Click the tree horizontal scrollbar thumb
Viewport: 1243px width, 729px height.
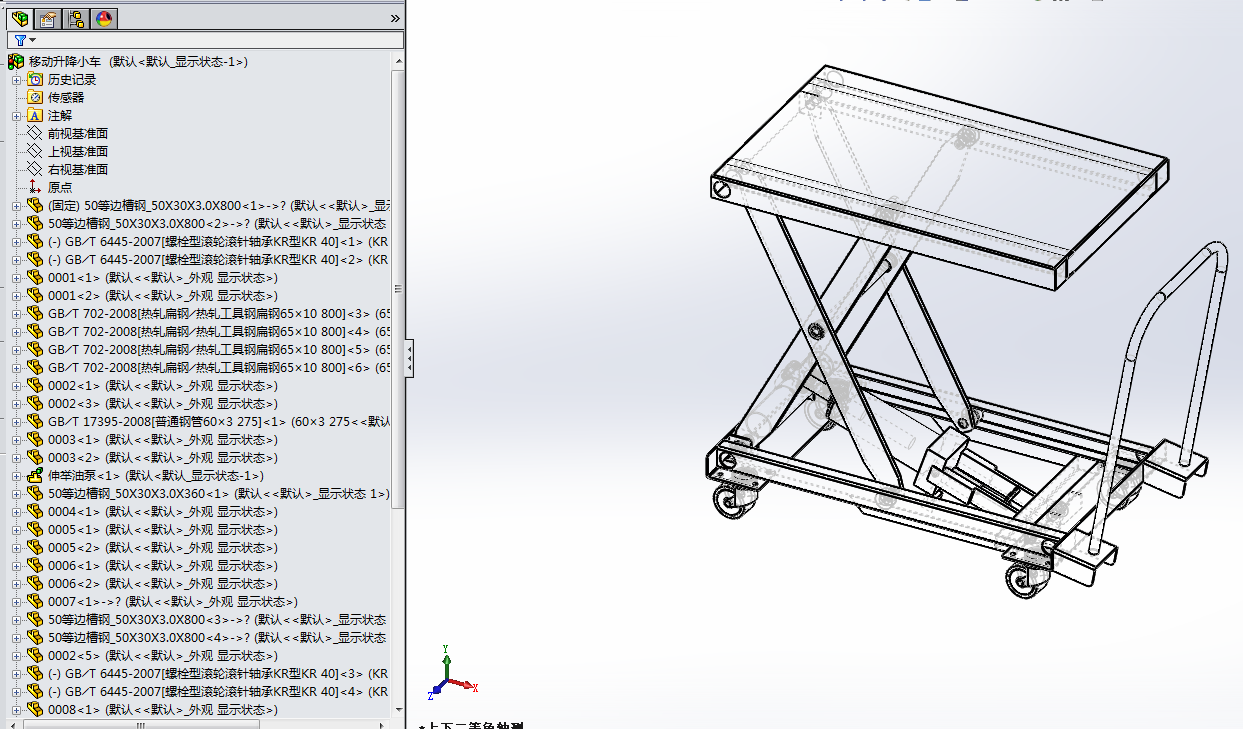pos(143,724)
